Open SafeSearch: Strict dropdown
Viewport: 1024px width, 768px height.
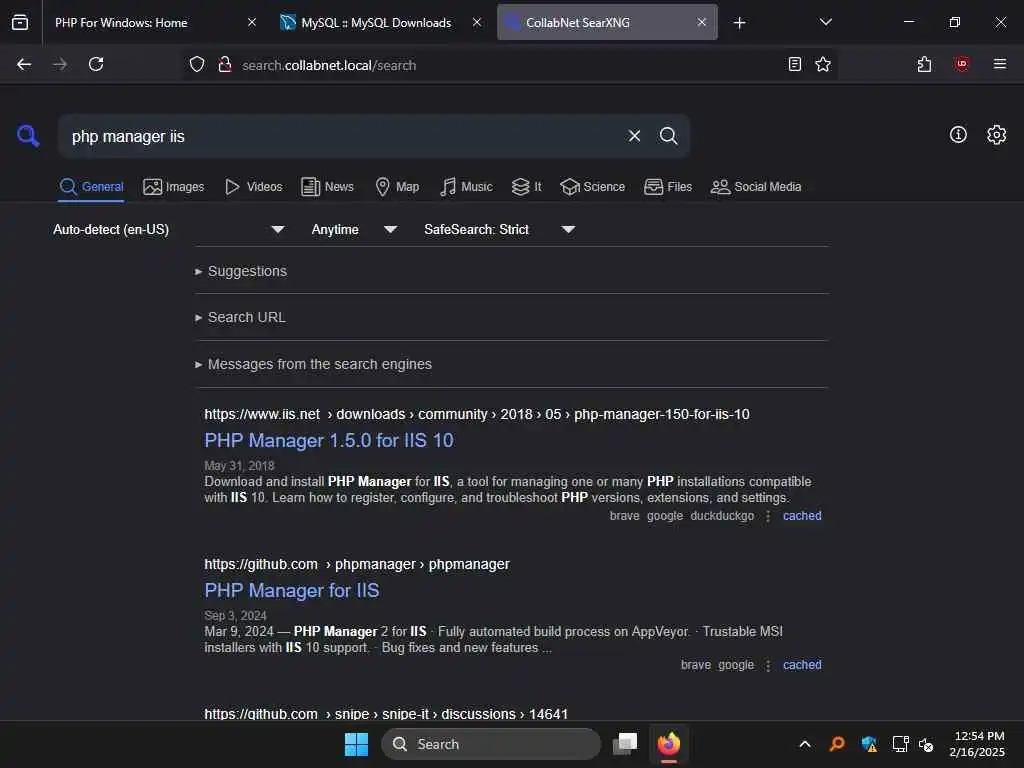(499, 229)
